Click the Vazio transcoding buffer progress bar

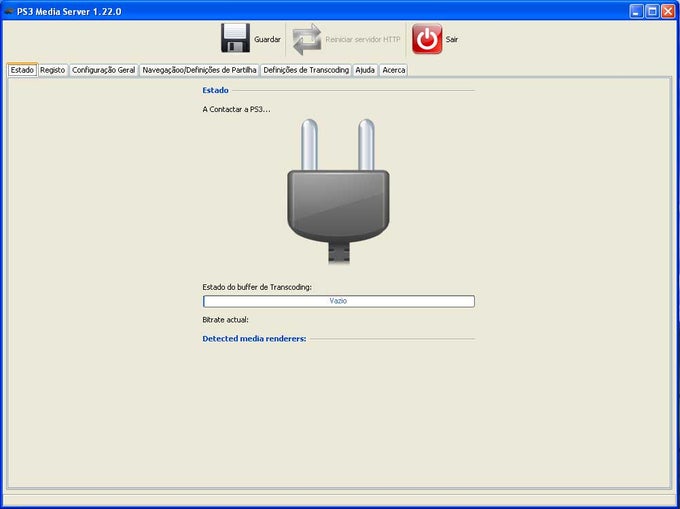click(339, 301)
